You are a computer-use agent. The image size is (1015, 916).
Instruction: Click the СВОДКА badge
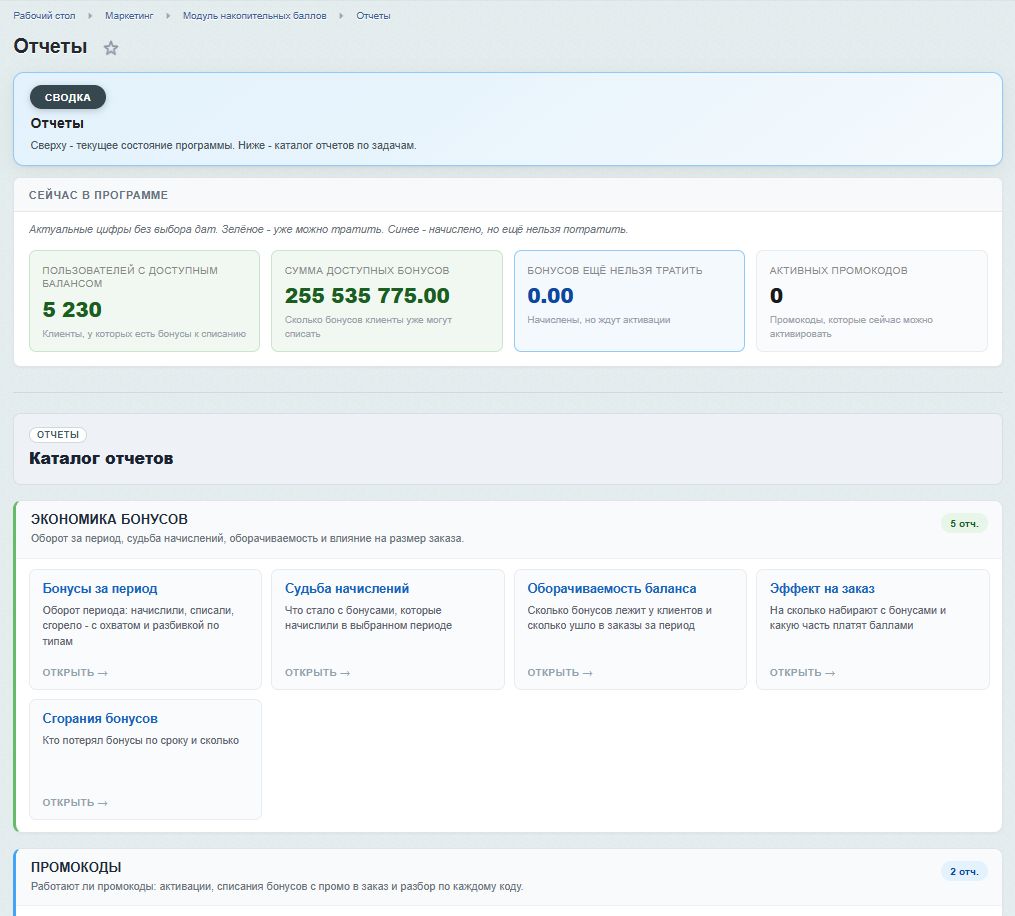coord(68,97)
